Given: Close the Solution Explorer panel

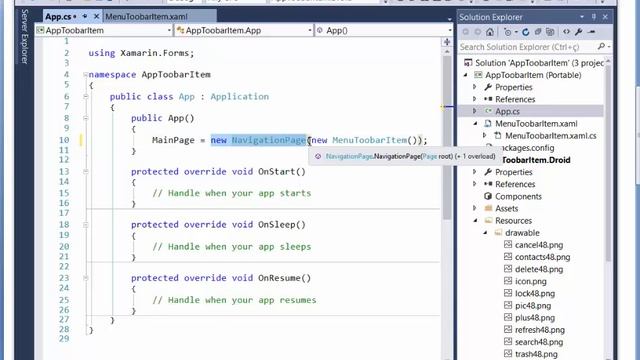Looking at the screenshot, I should 605,17.
